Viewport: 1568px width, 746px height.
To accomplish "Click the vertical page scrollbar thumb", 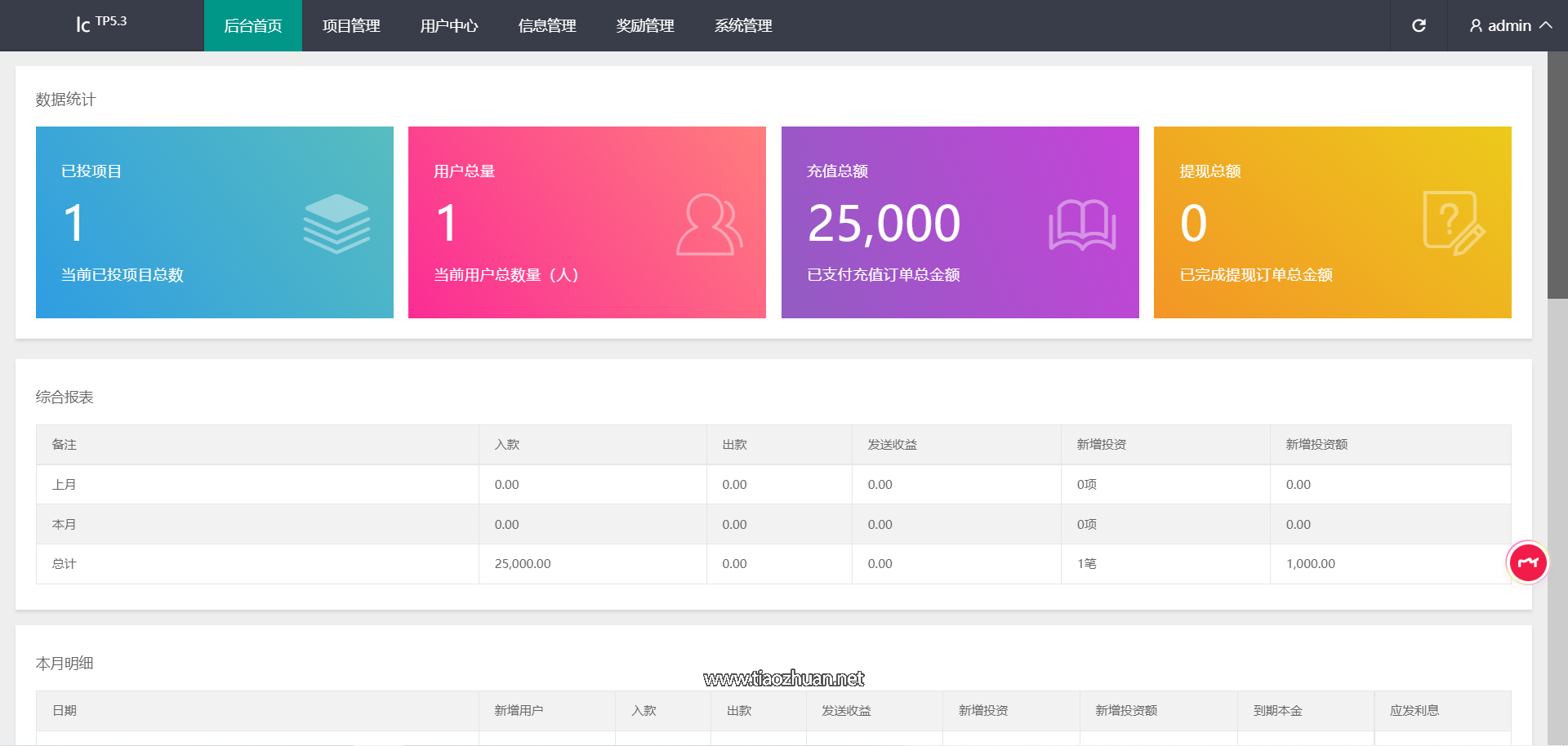I will (1557, 175).
